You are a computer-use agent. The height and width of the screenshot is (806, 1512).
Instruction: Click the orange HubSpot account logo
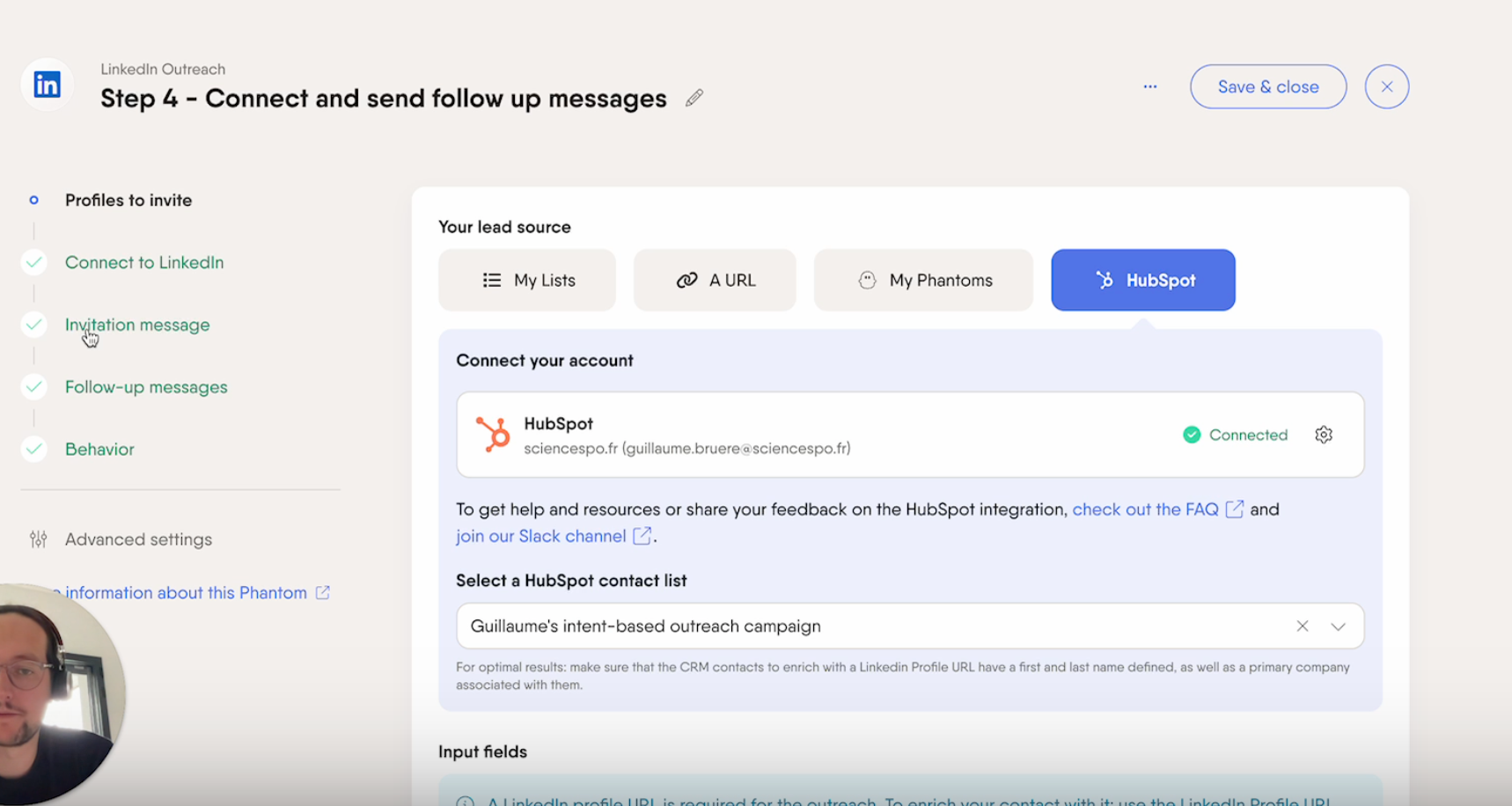click(x=493, y=435)
